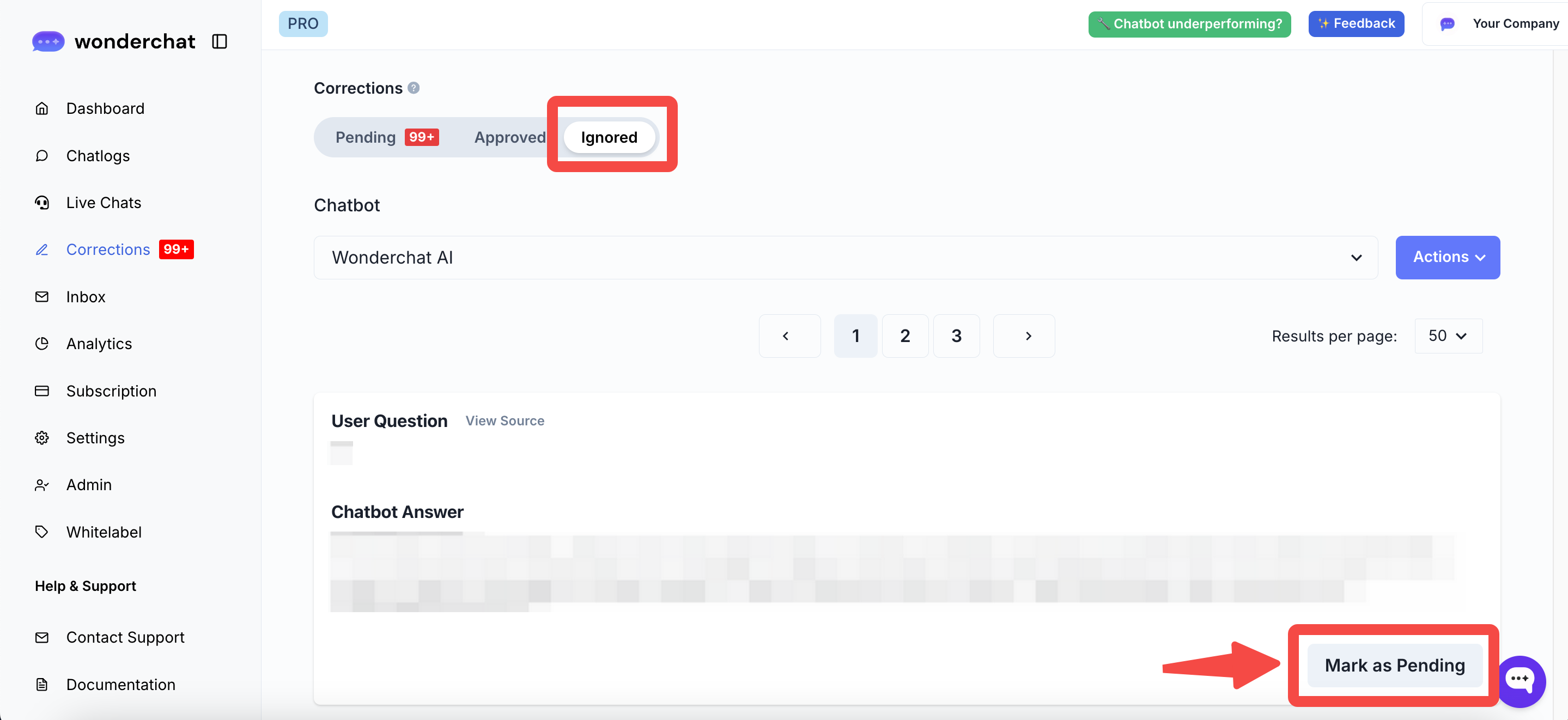Open the Actions dropdown menu
This screenshot has height=720, width=1568.
[x=1447, y=258]
